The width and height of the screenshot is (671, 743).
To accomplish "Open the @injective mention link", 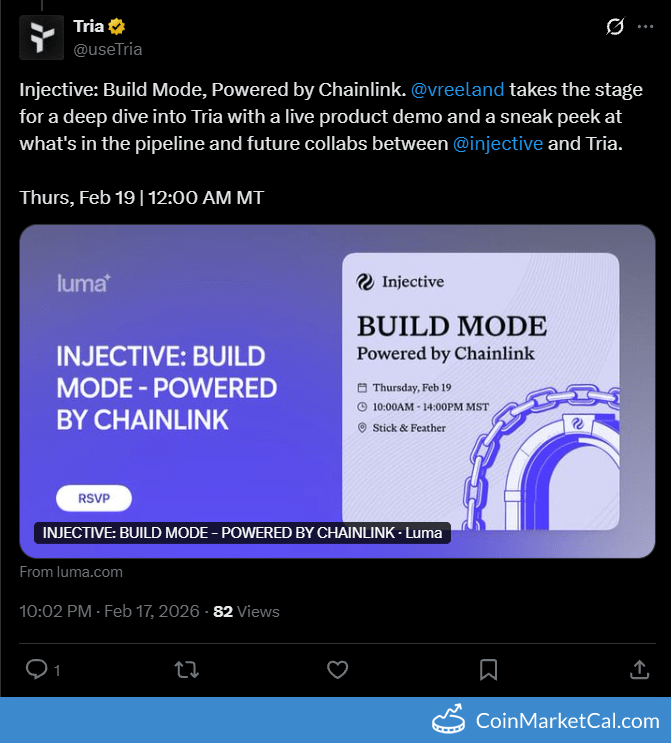I will coord(498,143).
